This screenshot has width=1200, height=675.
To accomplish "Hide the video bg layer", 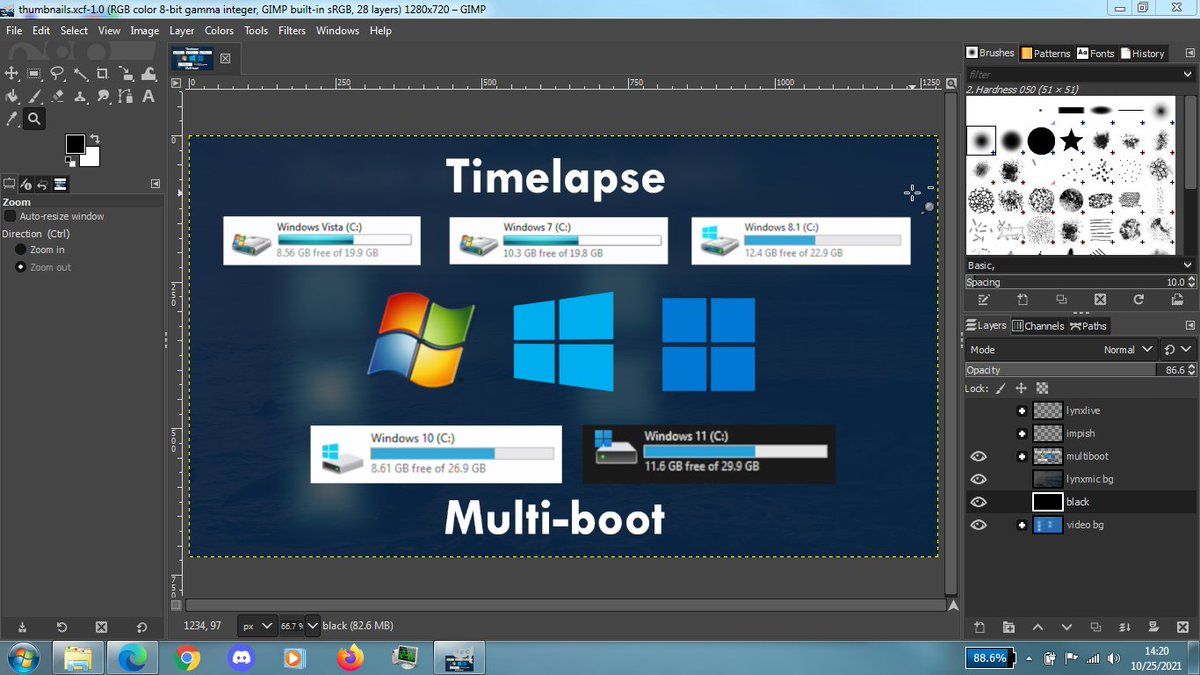I will pos(979,525).
